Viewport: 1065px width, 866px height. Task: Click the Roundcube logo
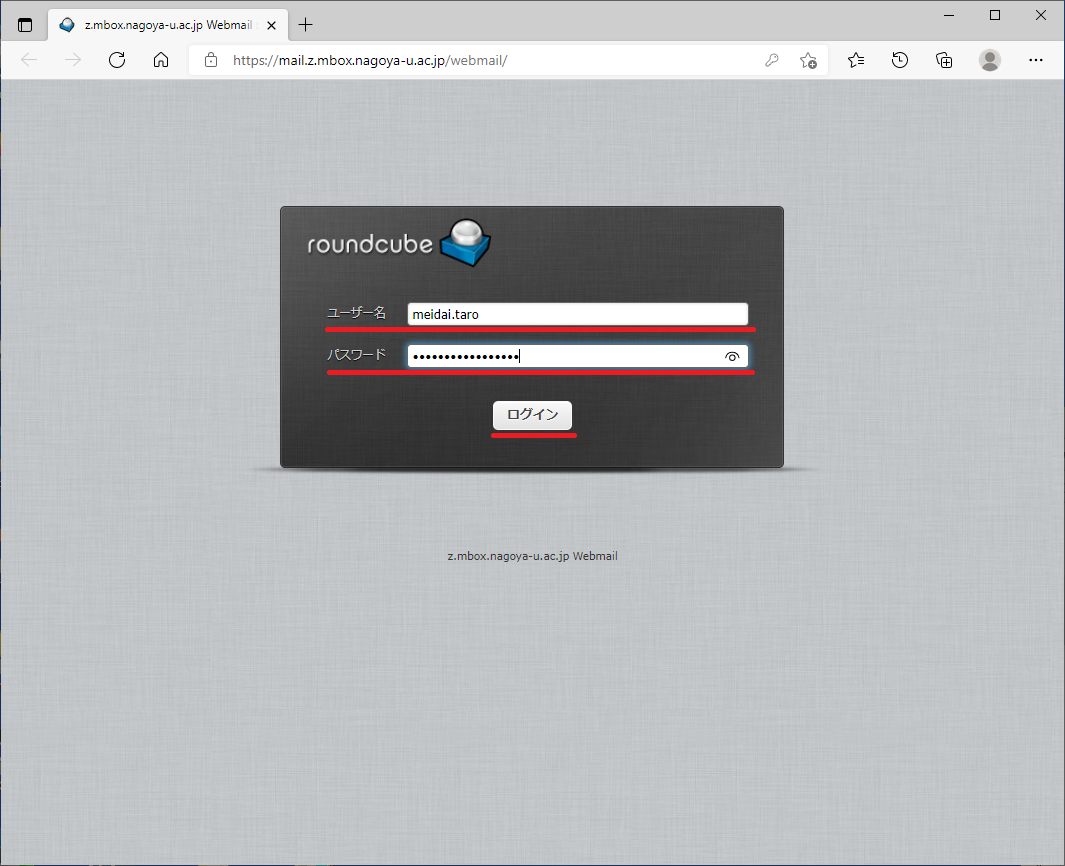click(x=399, y=244)
